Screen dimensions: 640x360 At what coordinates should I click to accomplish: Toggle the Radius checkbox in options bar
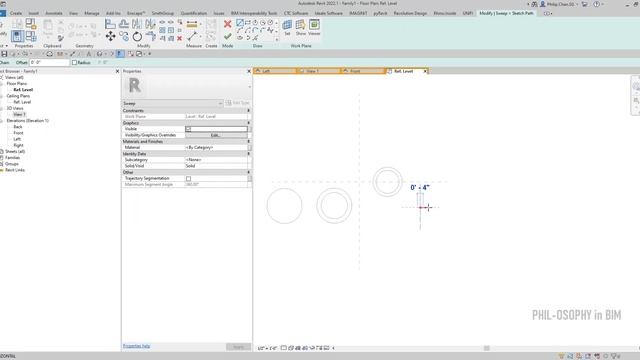click(74, 62)
